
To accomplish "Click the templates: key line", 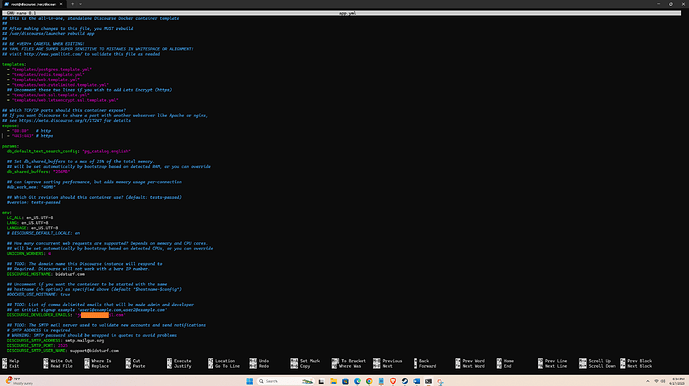I will click(14, 64).
